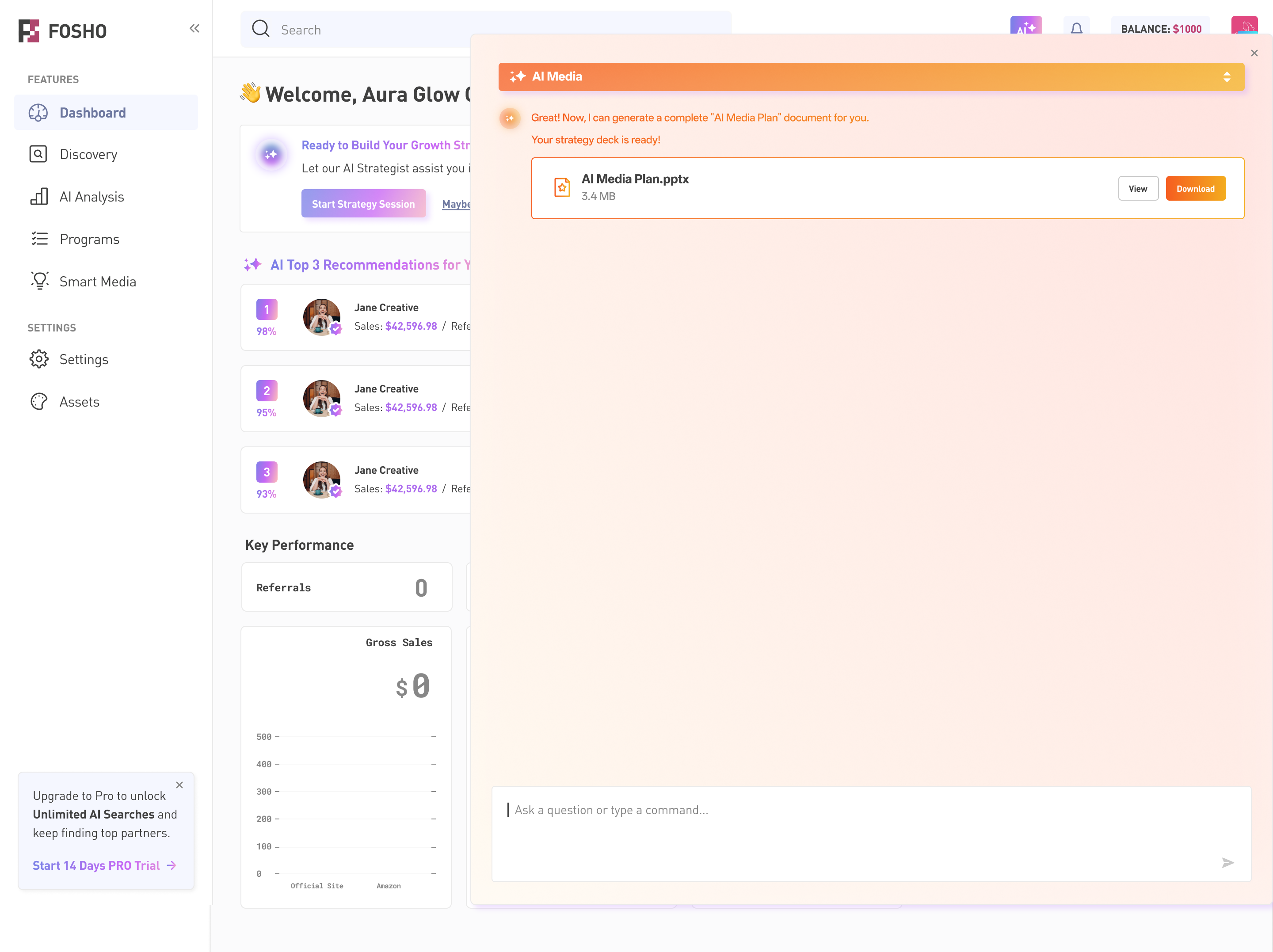
Task: Click the Maybe later link
Action: (x=456, y=204)
